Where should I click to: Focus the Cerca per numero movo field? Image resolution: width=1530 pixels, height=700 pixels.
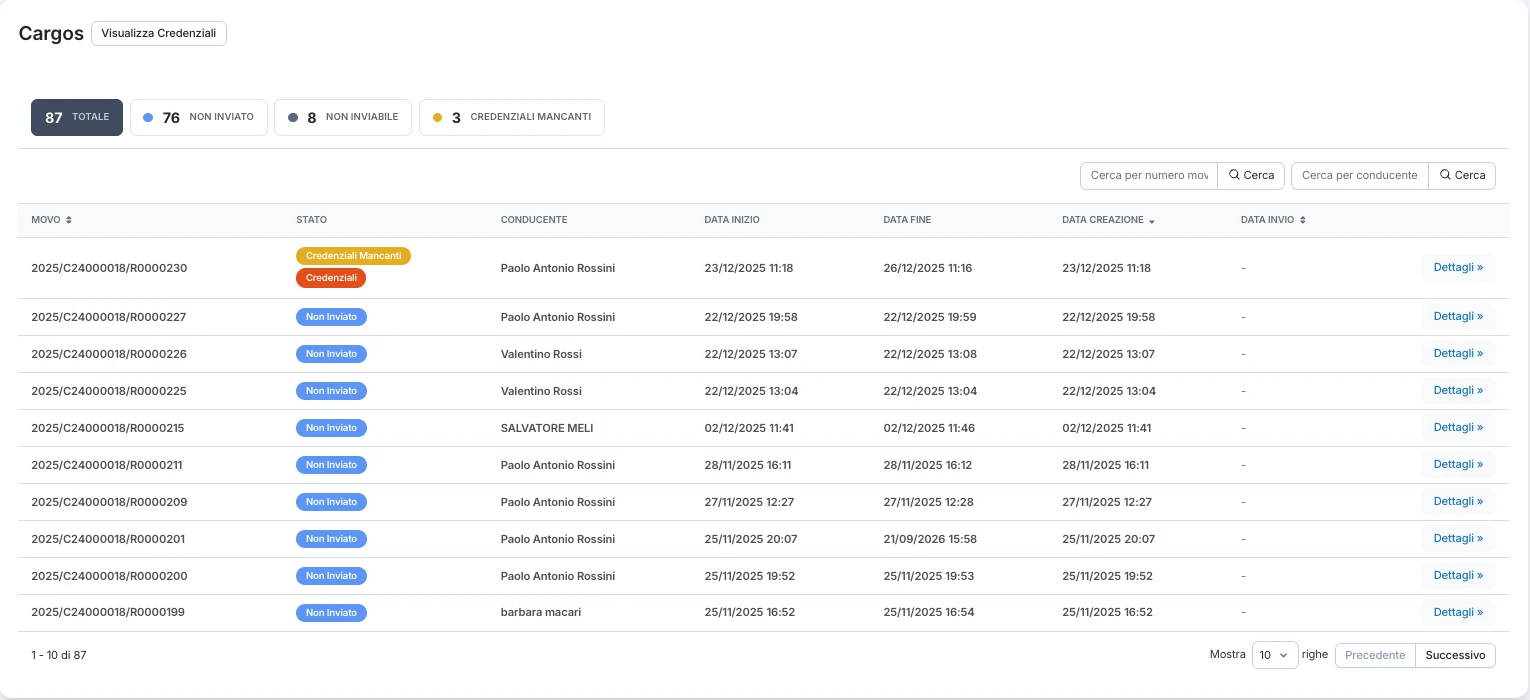[1149, 175]
